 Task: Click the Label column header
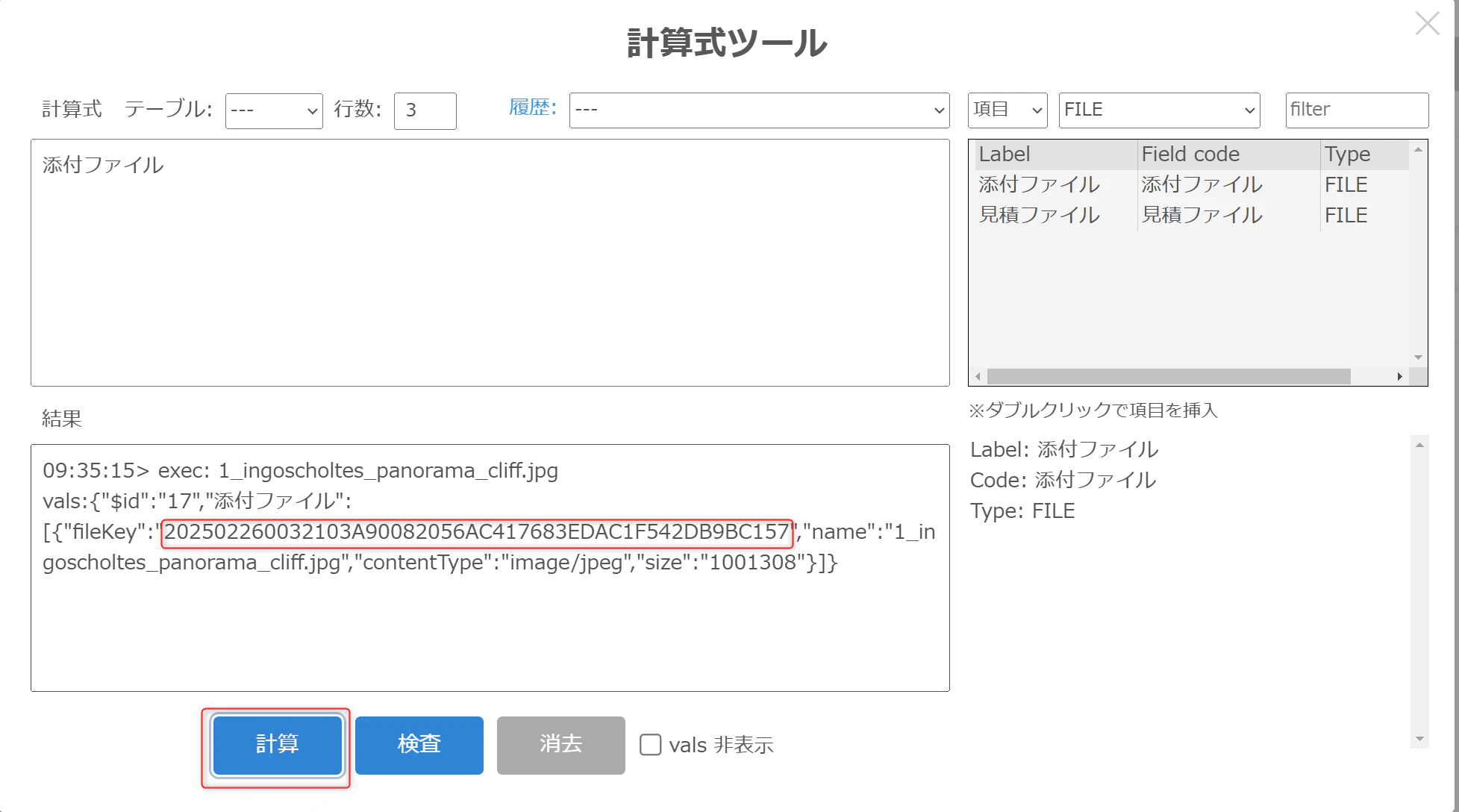pos(1056,154)
